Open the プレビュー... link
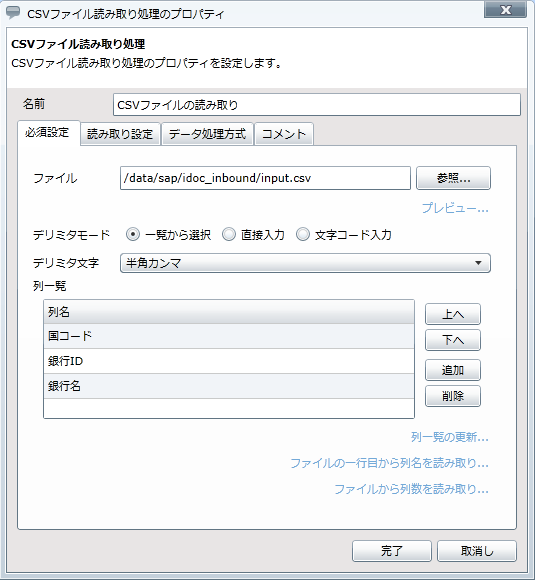Screen dimensions: 535x580 point(455,208)
